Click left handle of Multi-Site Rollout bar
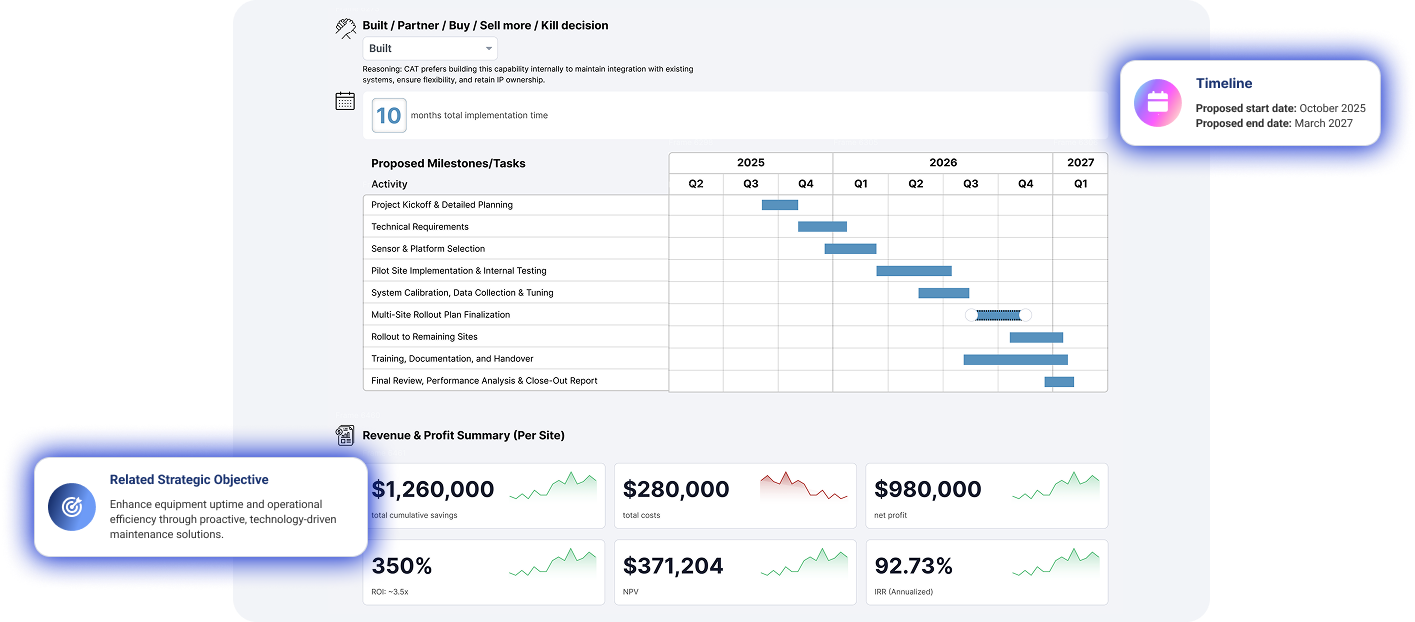Image resolution: width=1415 pixels, height=622 pixels. pos(971,315)
